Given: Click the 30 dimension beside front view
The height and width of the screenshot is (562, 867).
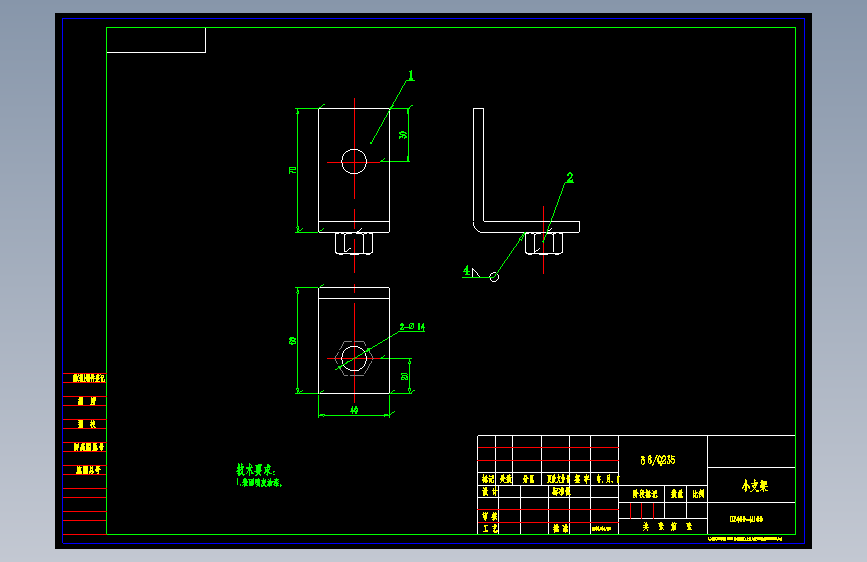Looking at the screenshot, I should pos(403,134).
